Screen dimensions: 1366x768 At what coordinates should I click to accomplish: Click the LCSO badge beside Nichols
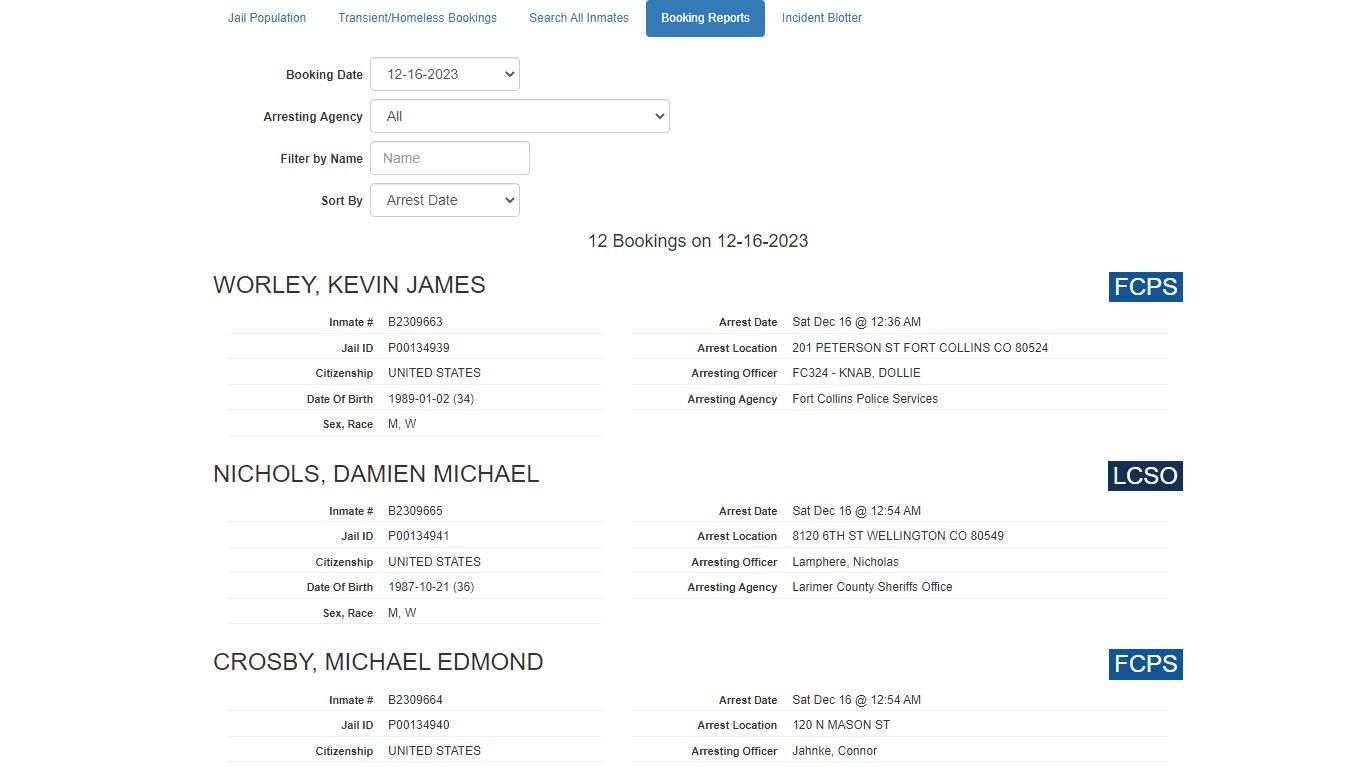pos(1145,476)
